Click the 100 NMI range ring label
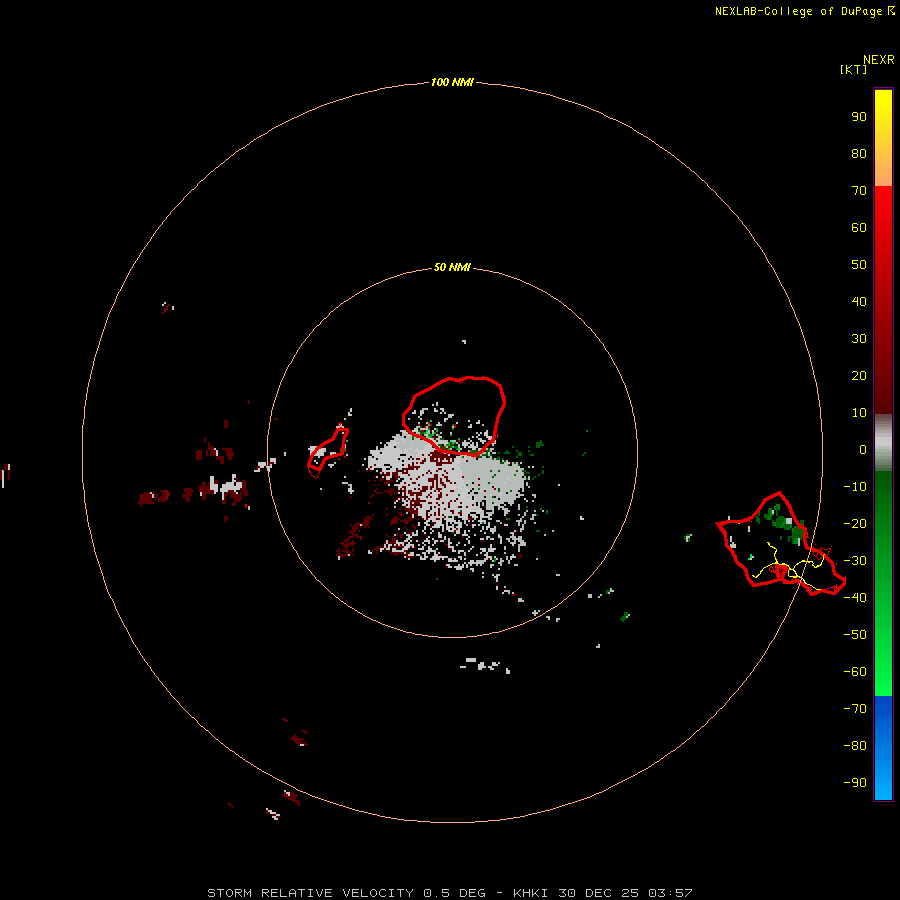The width and height of the screenshot is (900, 900). coord(452,83)
